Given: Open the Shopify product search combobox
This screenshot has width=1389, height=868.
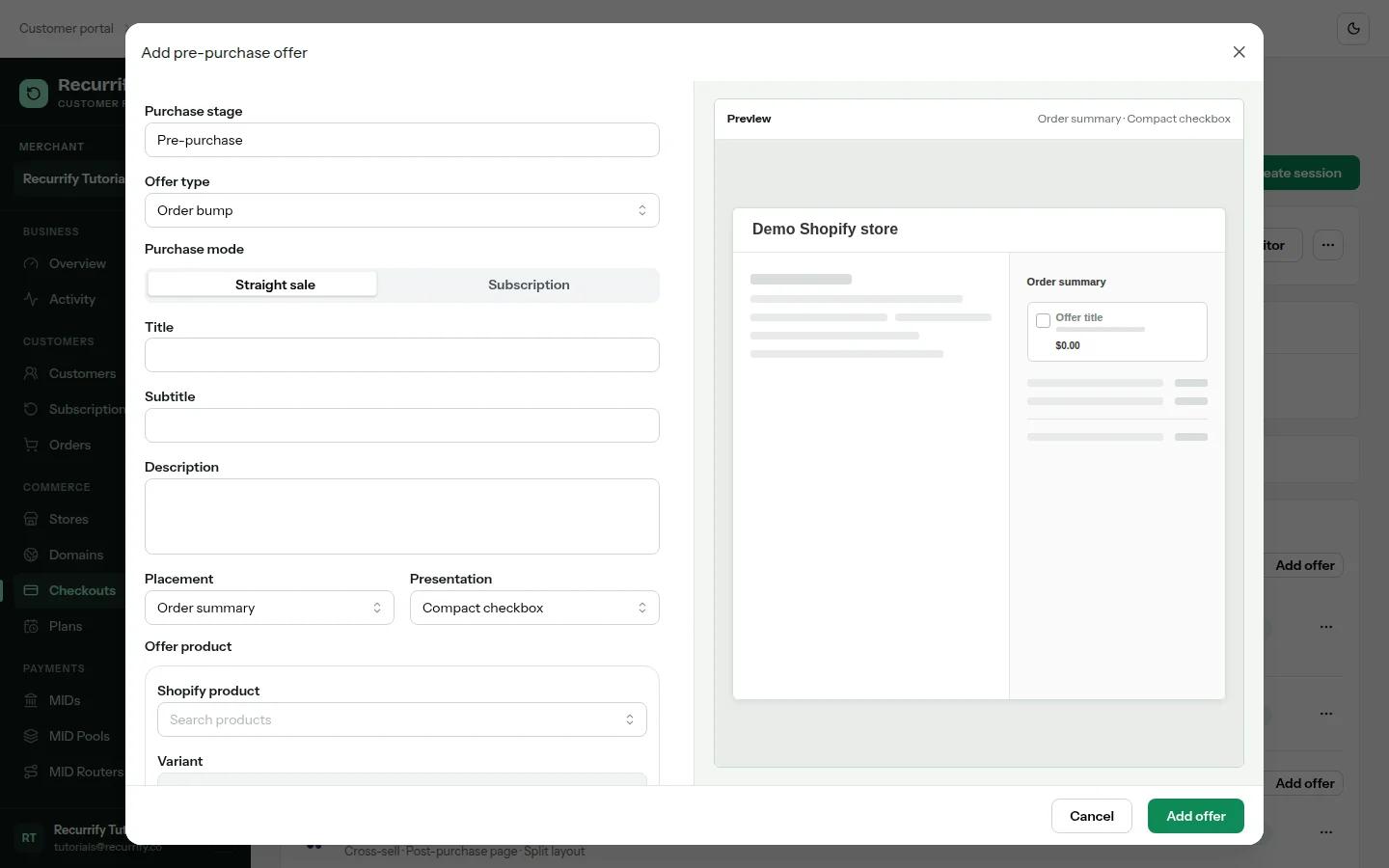Looking at the screenshot, I should point(402,719).
